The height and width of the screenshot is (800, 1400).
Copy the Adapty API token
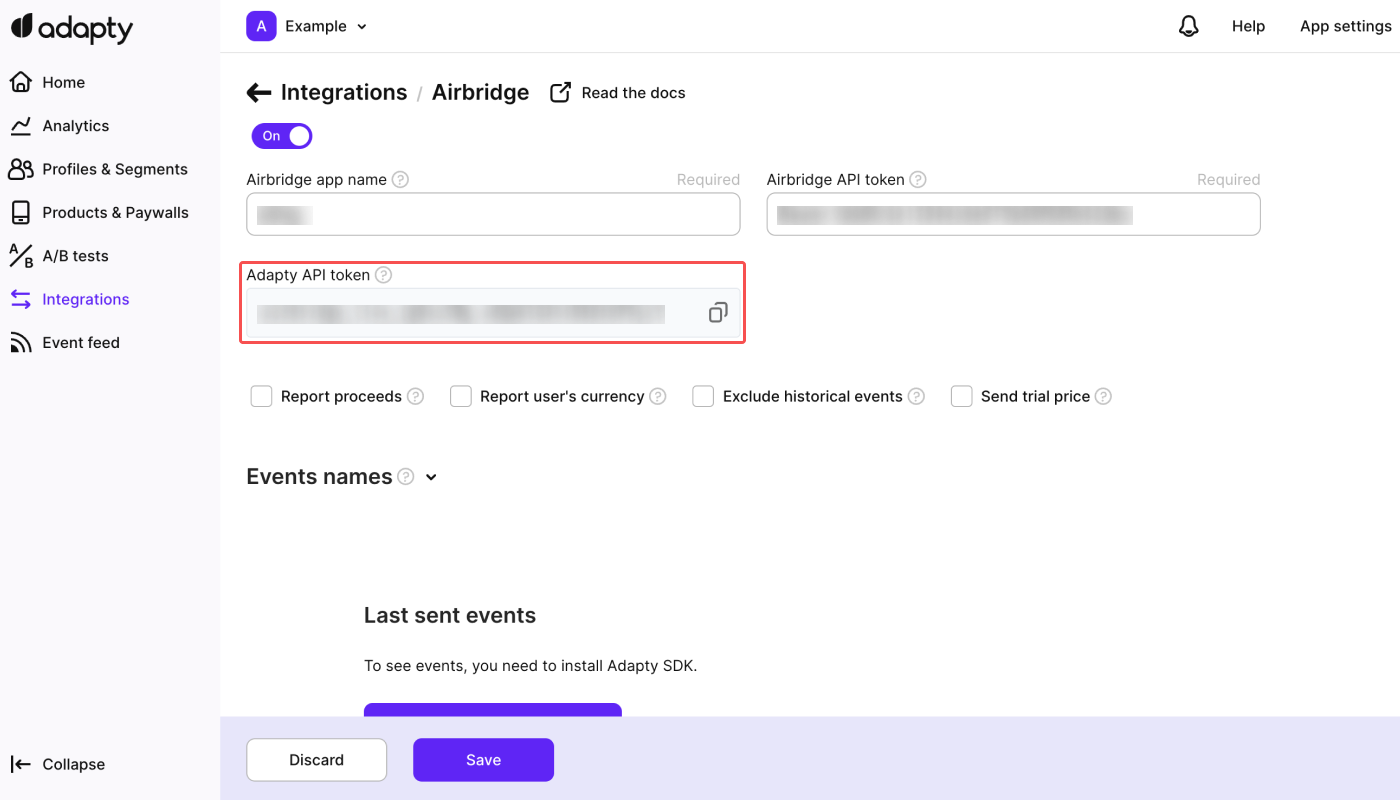pyautogui.click(x=717, y=313)
